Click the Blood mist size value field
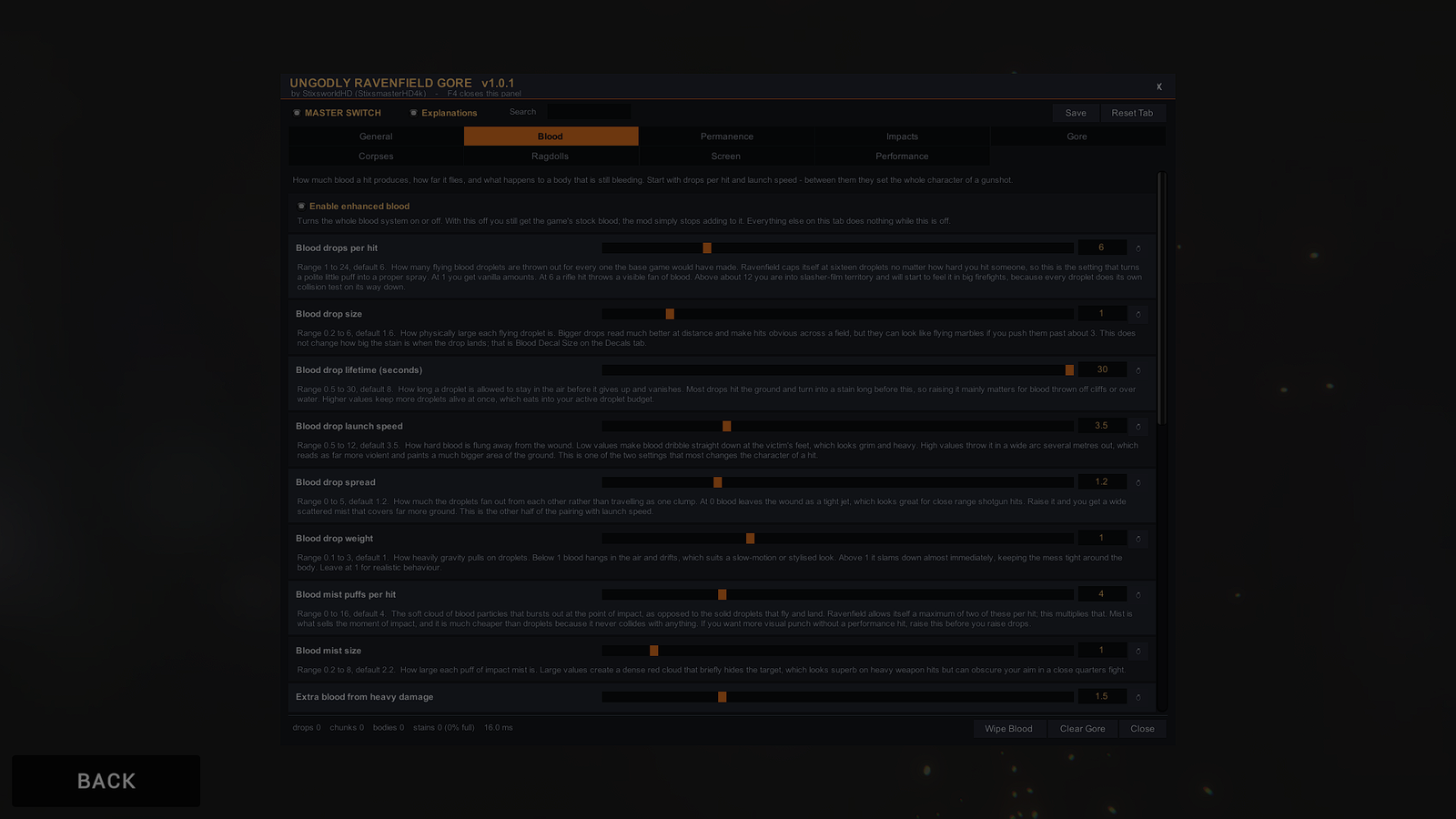The width and height of the screenshot is (1456, 819). click(1102, 650)
